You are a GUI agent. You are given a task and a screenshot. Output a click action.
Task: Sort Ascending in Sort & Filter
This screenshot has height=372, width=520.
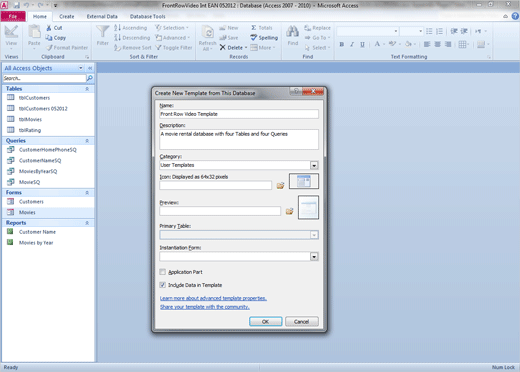coord(130,28)
